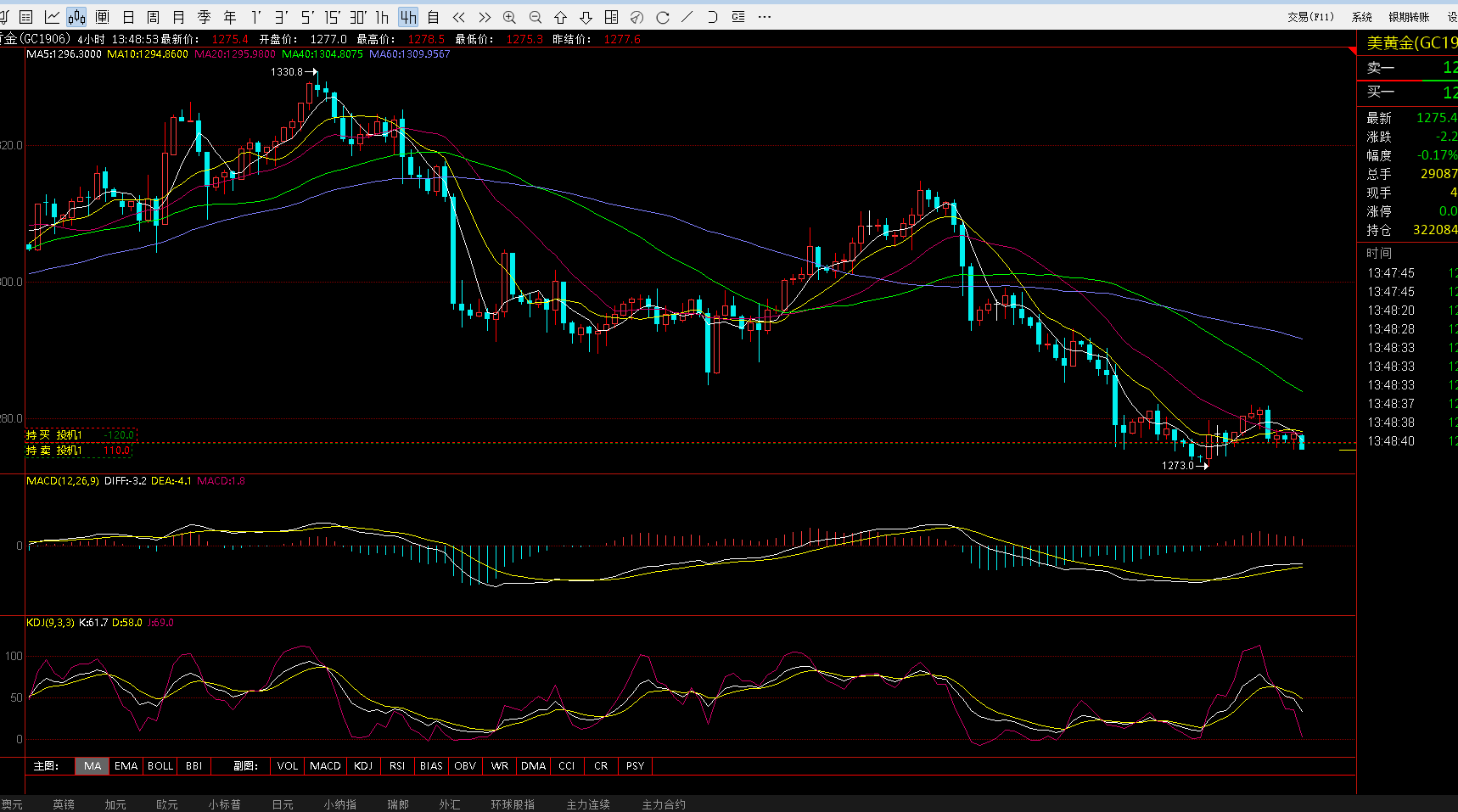Viewport: 1458px width, 812px height.
Task: Click the MACD(12,26,9) indicator label
Action: coord(63,481)
